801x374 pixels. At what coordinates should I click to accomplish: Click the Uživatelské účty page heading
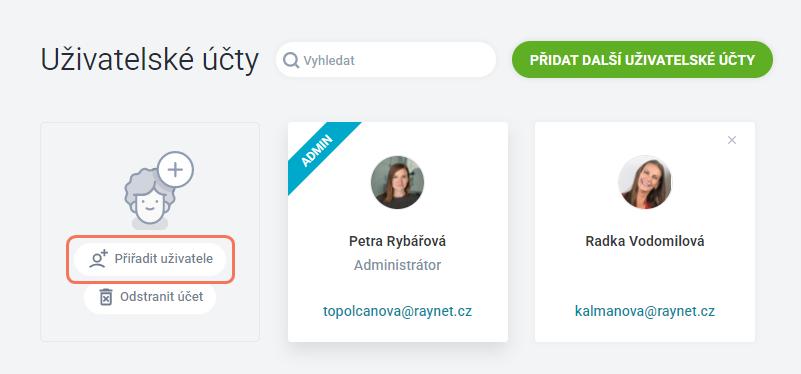(x=150, y=60)
